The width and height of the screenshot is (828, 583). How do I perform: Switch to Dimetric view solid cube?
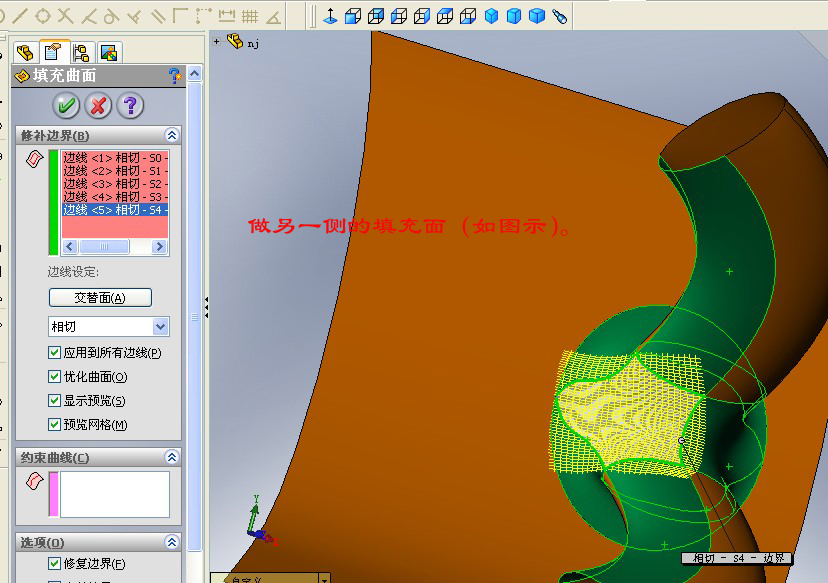pyautogui.click(x=537, y=16)
